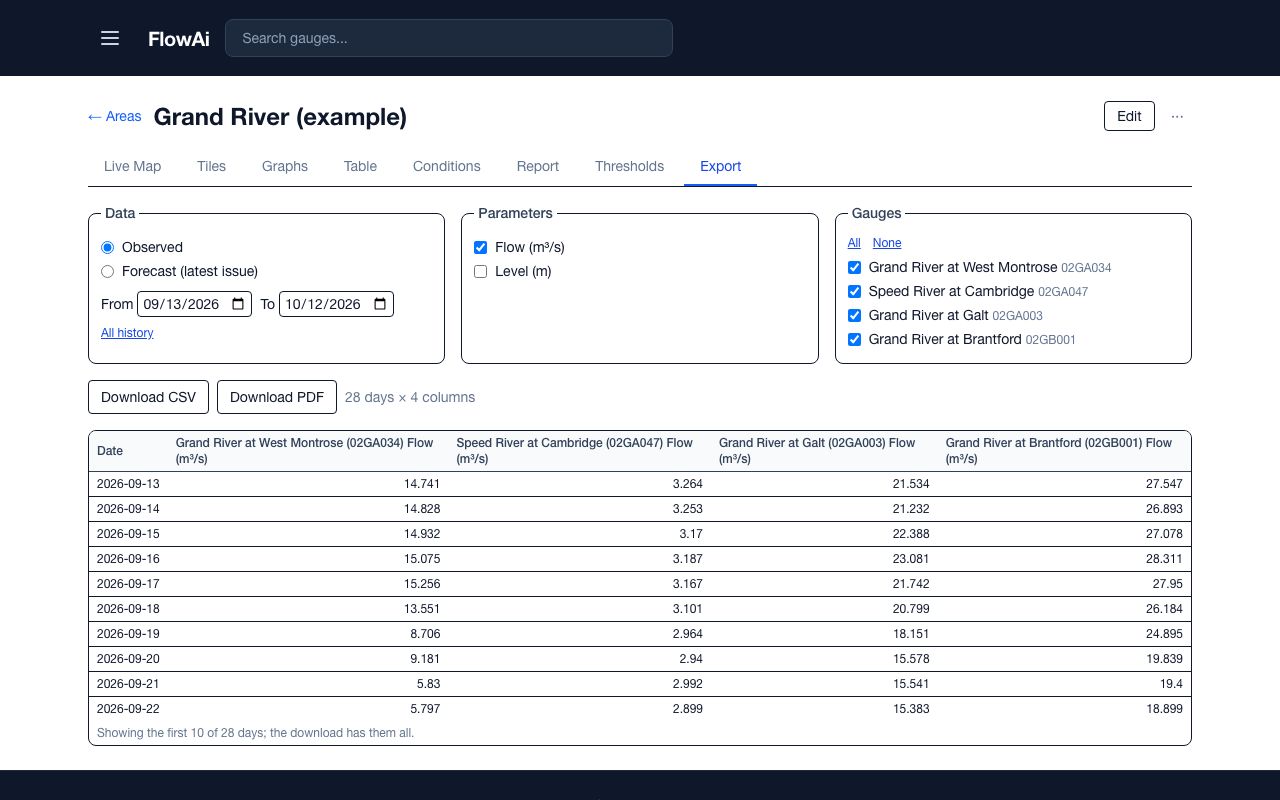Click the All history link
The image size is (1280, 800).
tap(127, 333)
